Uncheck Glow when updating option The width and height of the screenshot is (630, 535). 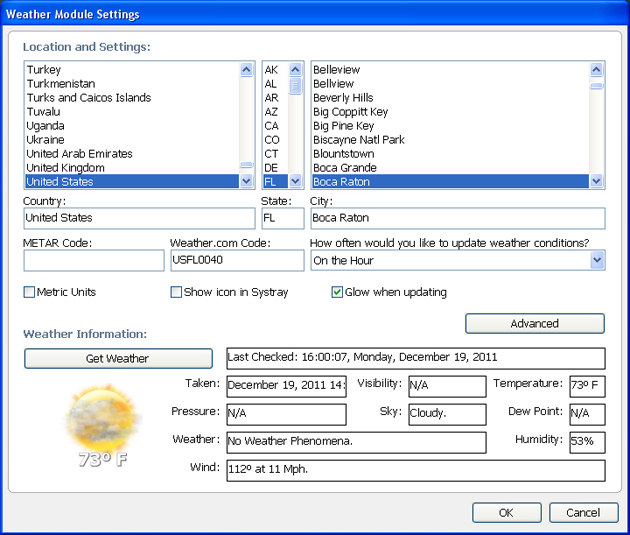[338, 292]
